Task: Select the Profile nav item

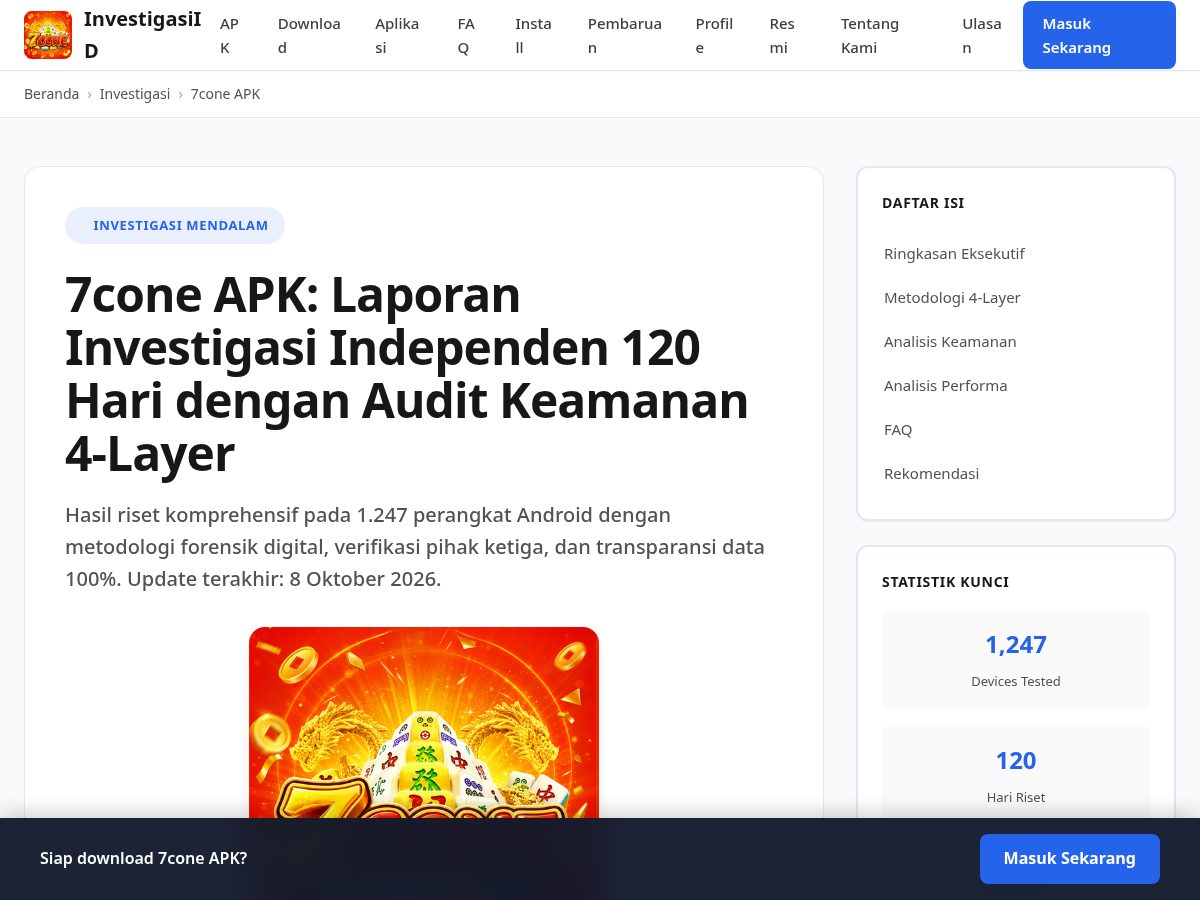Action: [x=714, y=35]
